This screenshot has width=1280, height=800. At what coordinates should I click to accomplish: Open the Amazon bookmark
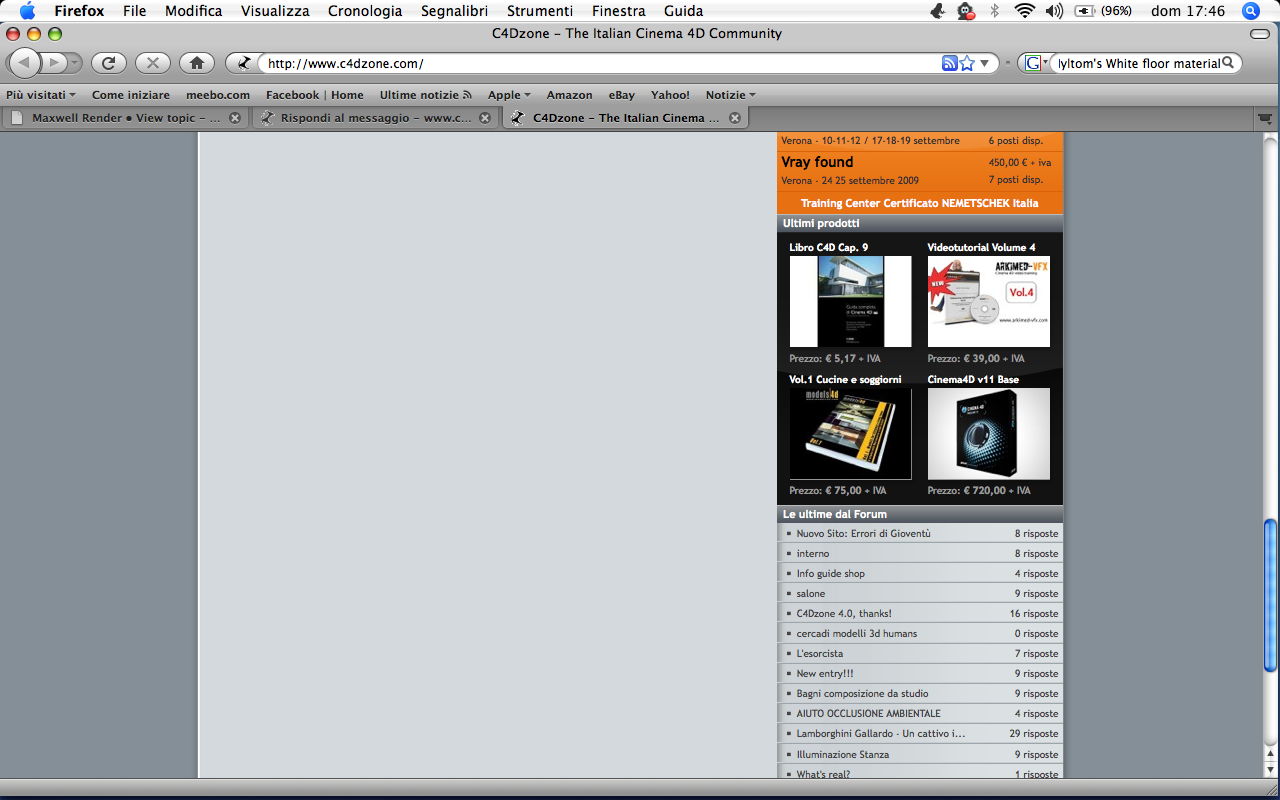[570, 95]
